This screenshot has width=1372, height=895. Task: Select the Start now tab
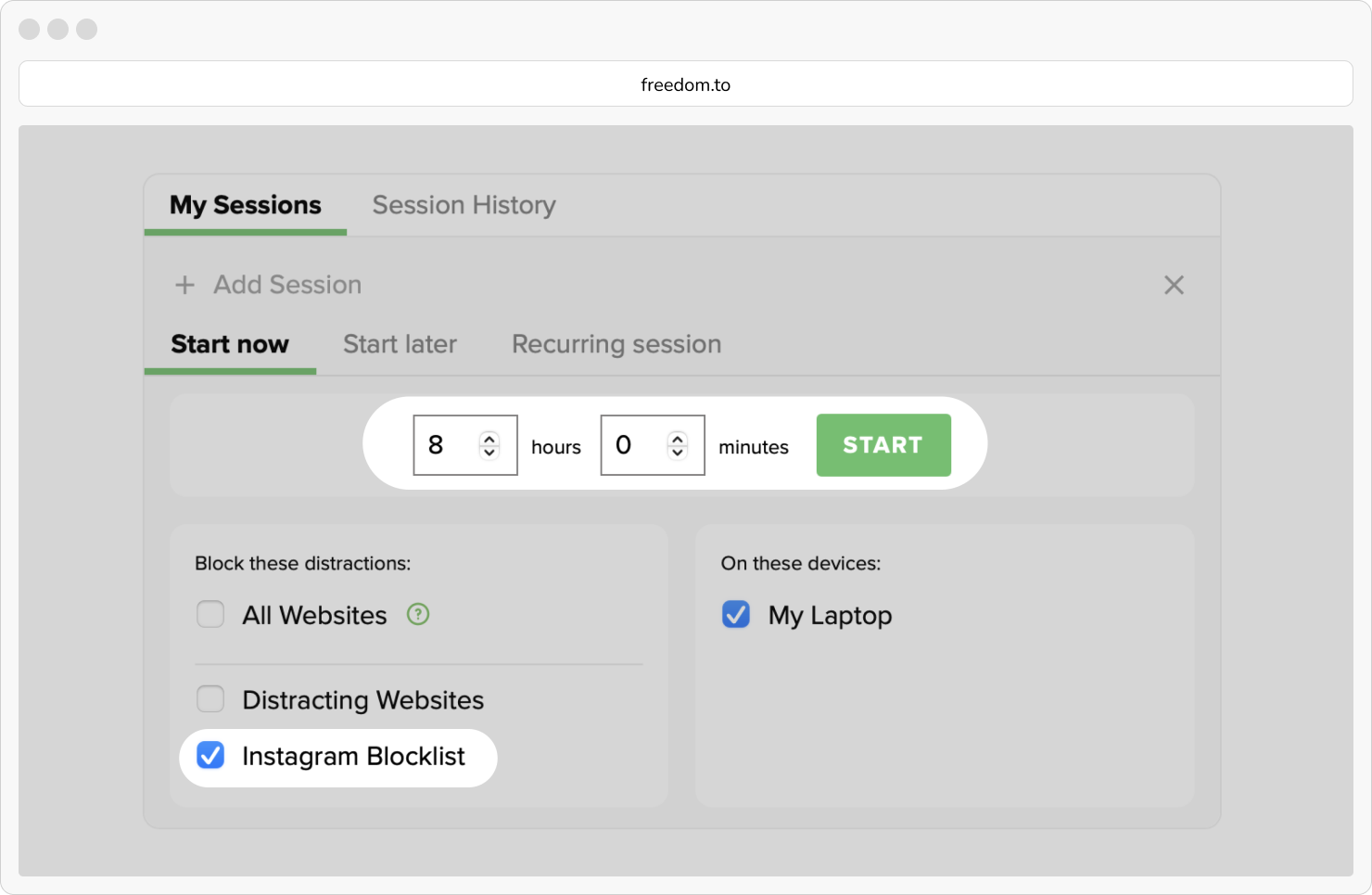230,344
